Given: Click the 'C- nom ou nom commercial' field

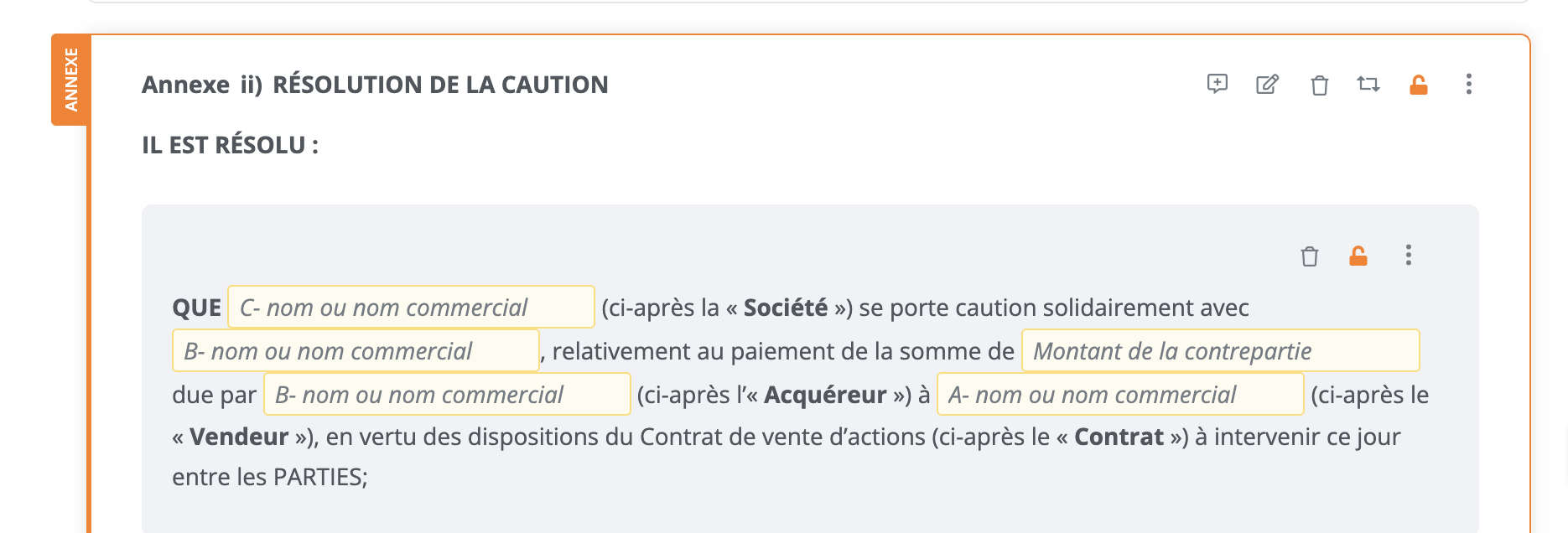Looking at the screenshot, I should (x=411, y=308).
